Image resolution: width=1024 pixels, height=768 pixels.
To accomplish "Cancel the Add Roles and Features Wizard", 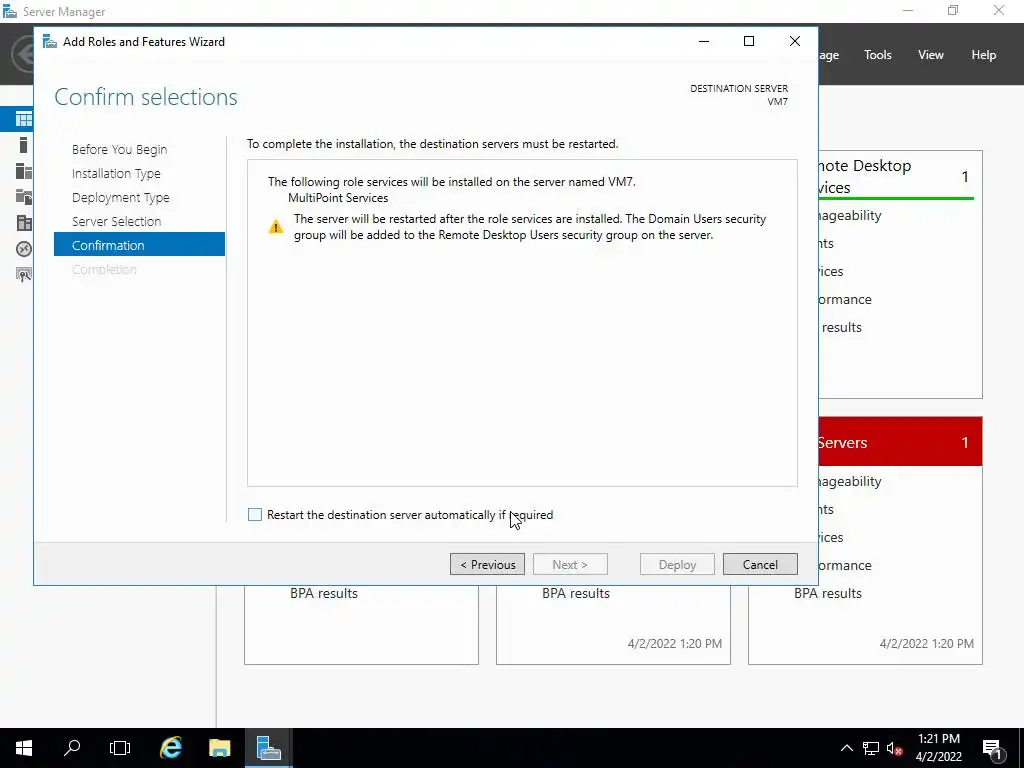I will [x=760, y=564].
